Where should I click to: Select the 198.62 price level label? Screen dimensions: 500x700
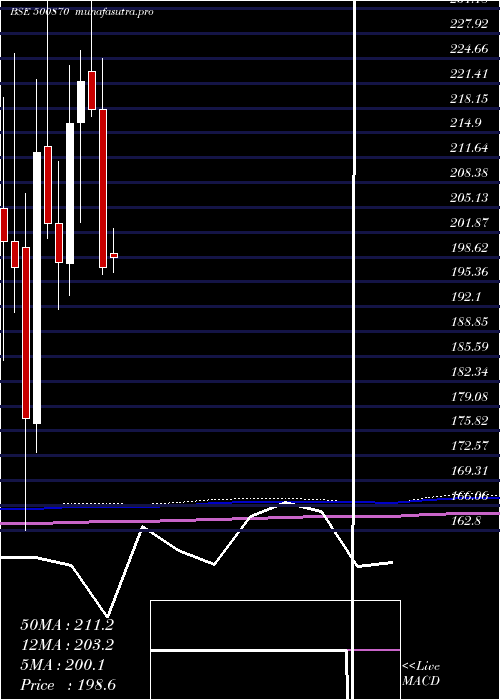(x=468, y=248)
